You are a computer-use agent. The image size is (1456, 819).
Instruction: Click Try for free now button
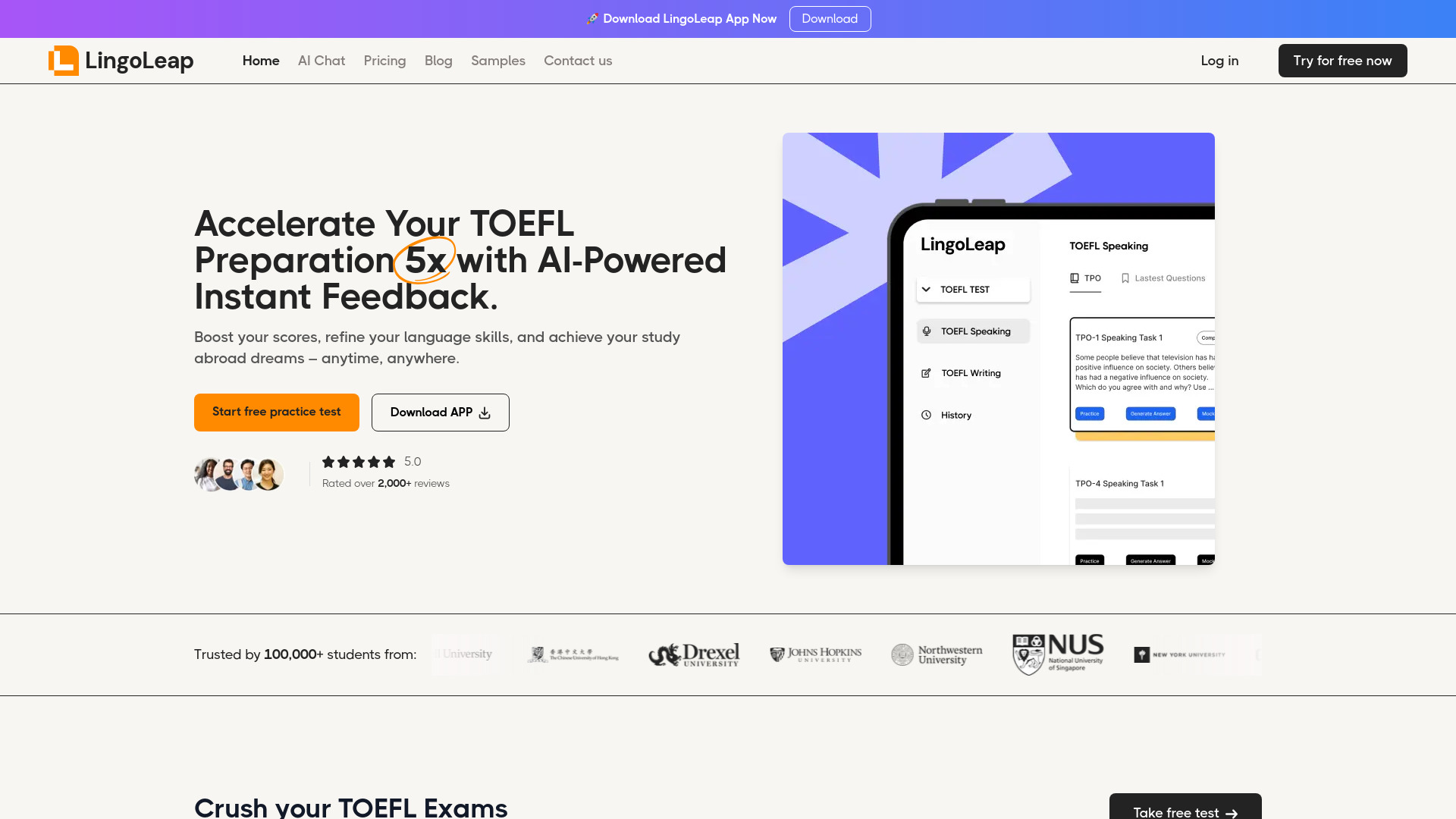pyautogui.click(x=1342, y=60)
